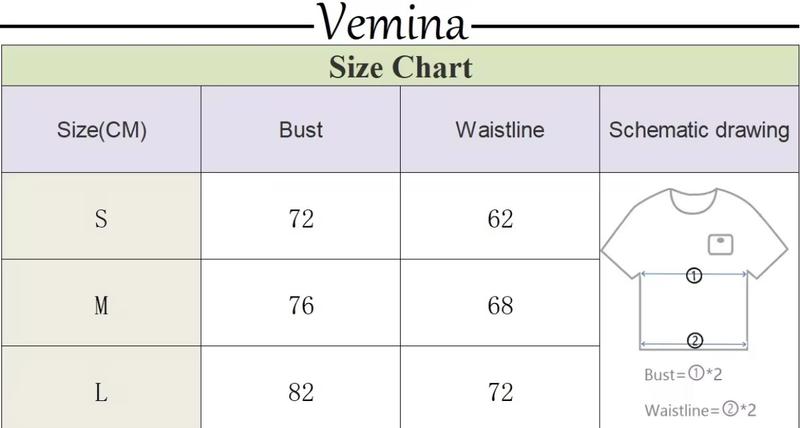
Task: Select bust value 82 for size L
Action: (x=301, y=392)
